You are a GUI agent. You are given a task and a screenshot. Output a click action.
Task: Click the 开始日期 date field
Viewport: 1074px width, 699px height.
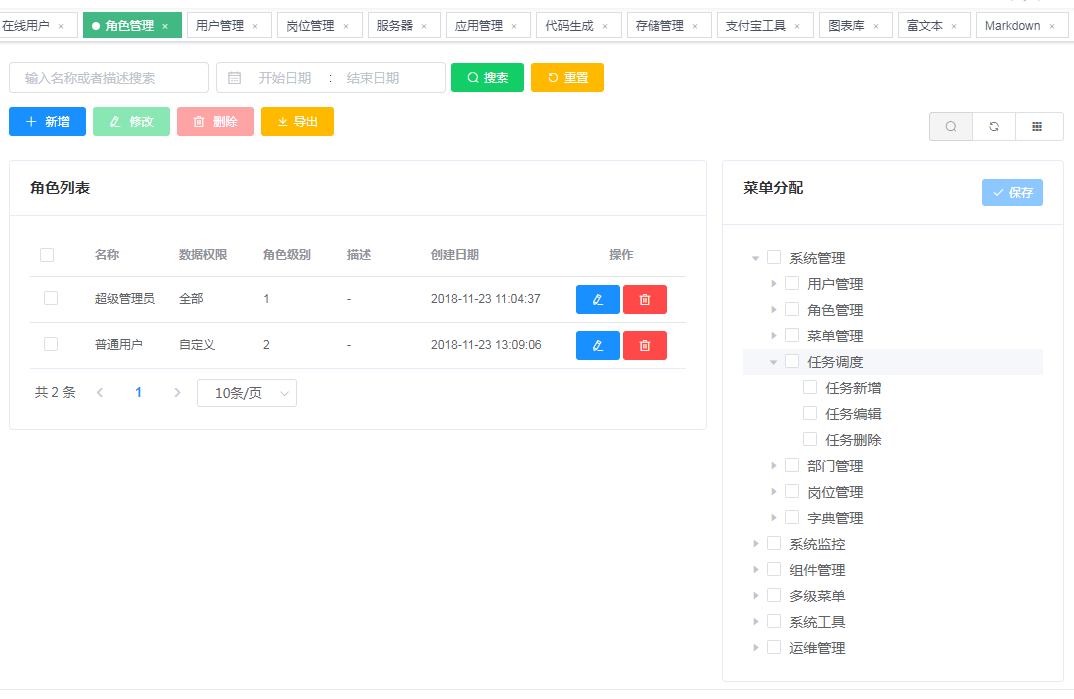point(285,78)
